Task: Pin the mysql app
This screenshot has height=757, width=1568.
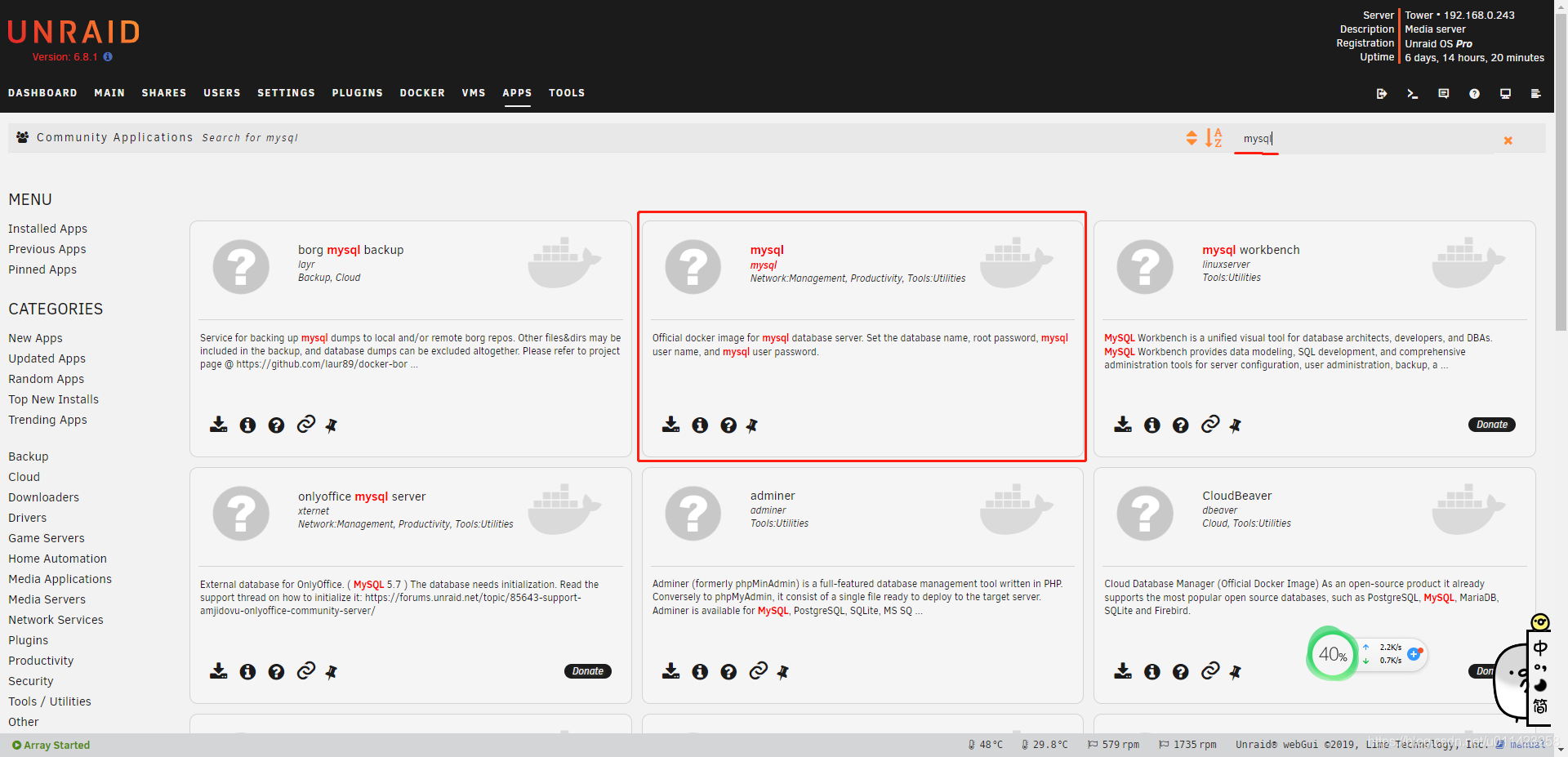Action: point(751,425)
